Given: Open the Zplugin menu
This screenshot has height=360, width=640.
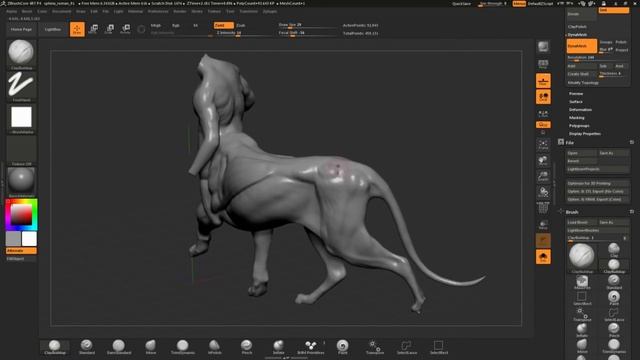Looking at the screenshot, I should click(270, 11).
